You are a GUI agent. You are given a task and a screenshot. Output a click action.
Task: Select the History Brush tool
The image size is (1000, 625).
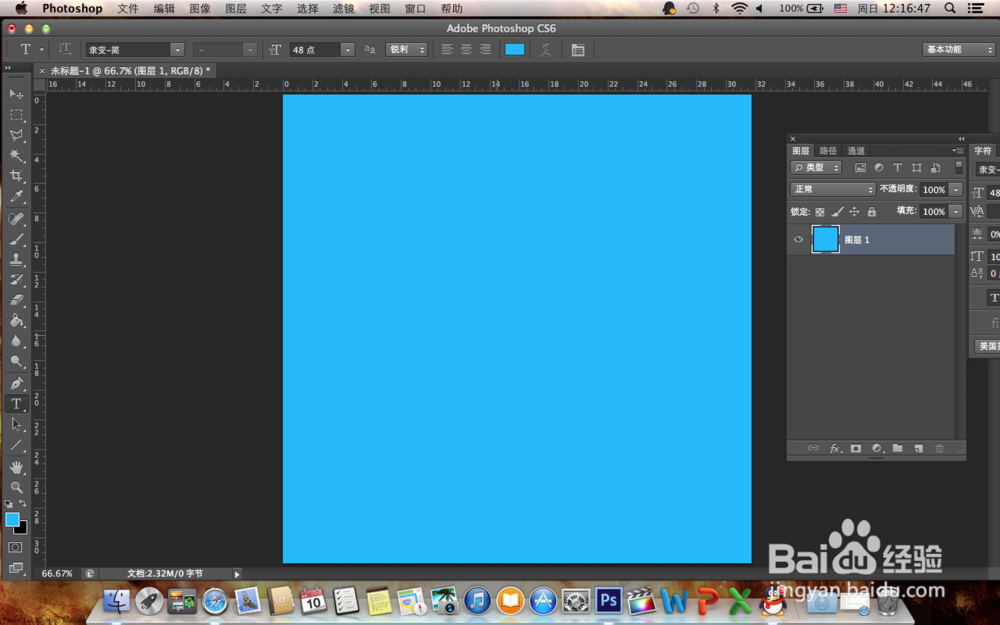[x=17, y=280]
